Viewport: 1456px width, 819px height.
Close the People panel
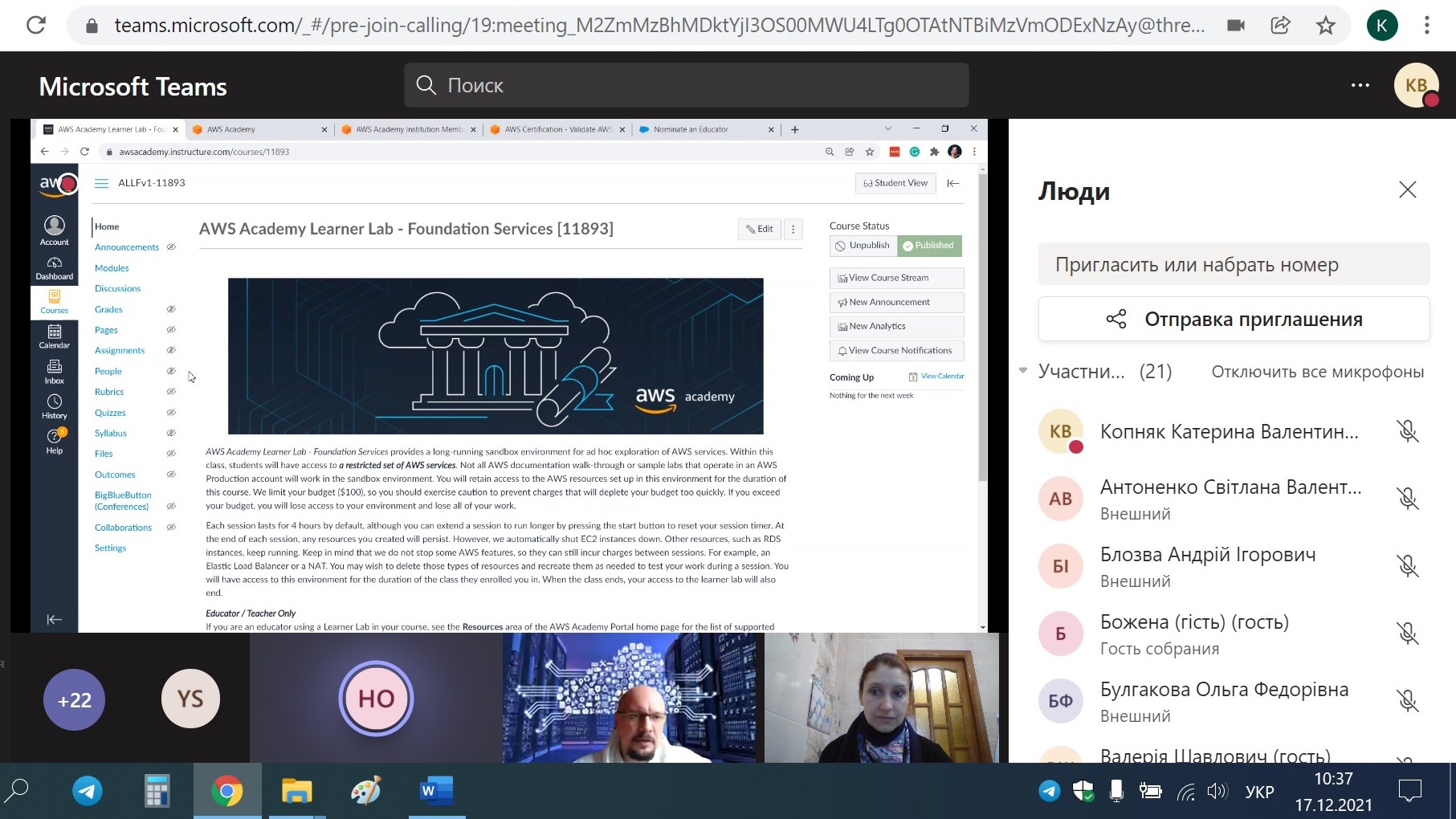tap(1407, 190)
